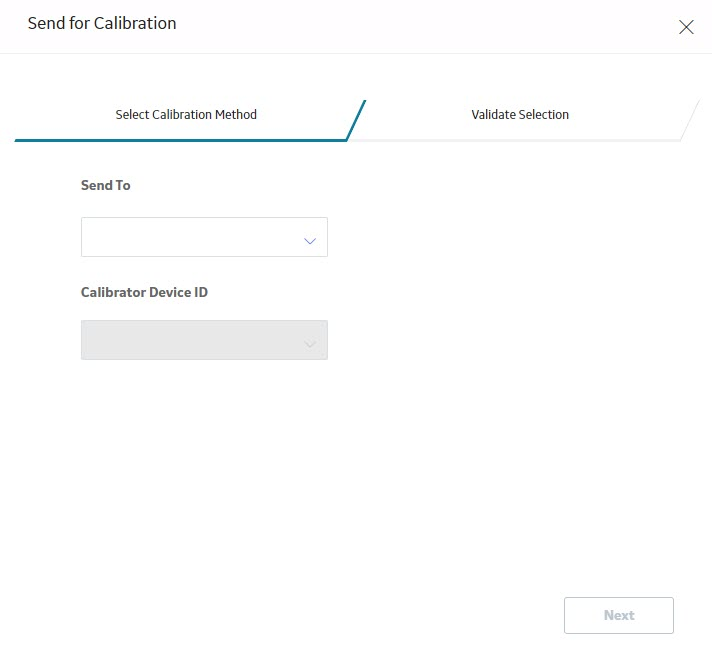Click the Calibrator Device ID label

tap(144, 292)
